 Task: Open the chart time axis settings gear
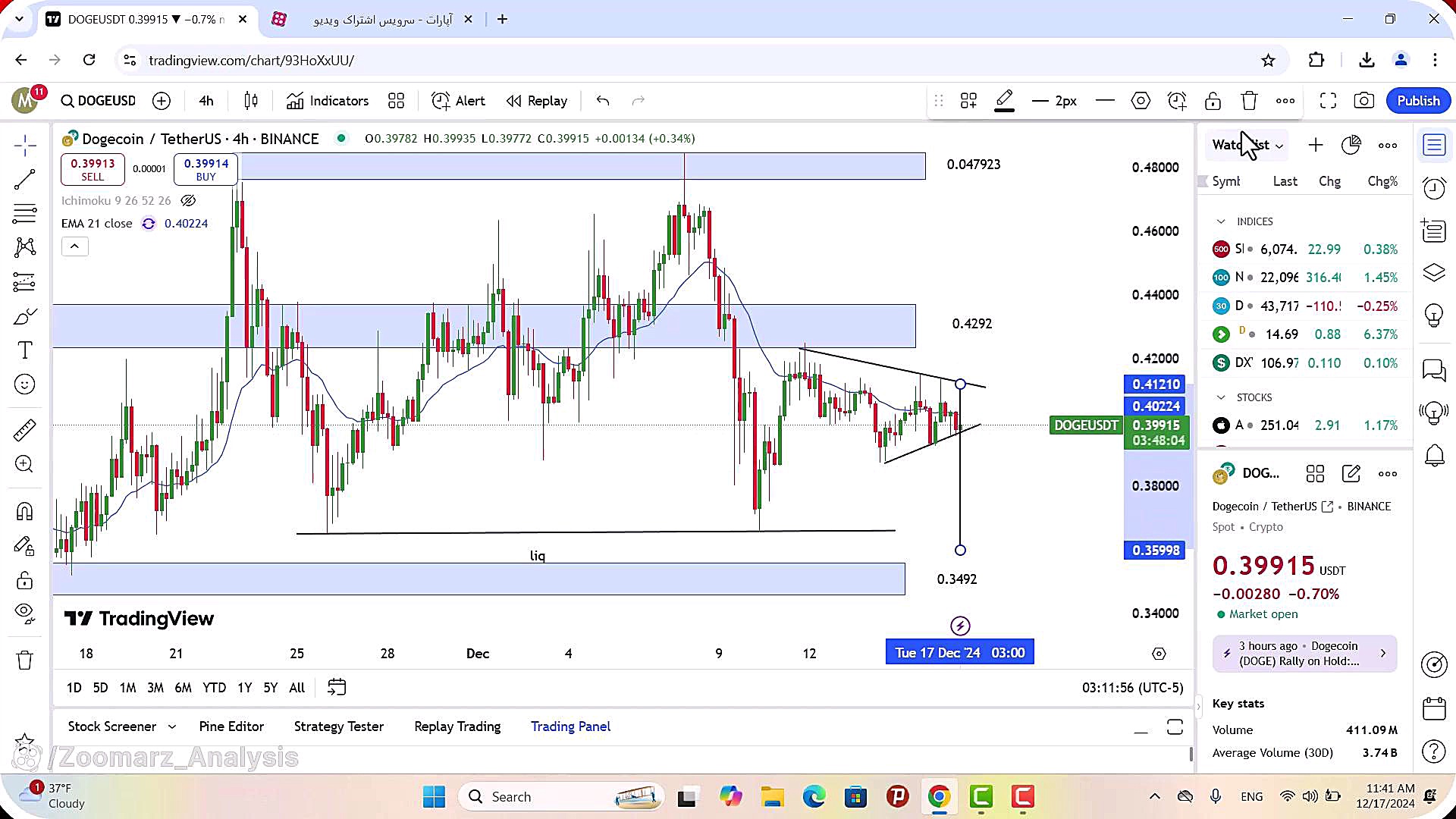click(x=1159, y=654)
